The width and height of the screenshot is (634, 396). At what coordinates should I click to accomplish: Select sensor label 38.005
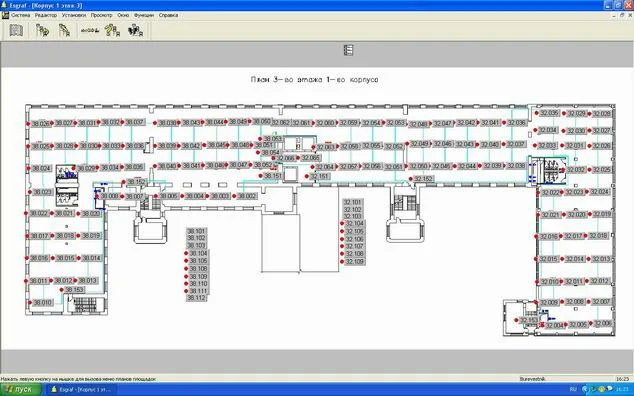(x=169, y=196)
